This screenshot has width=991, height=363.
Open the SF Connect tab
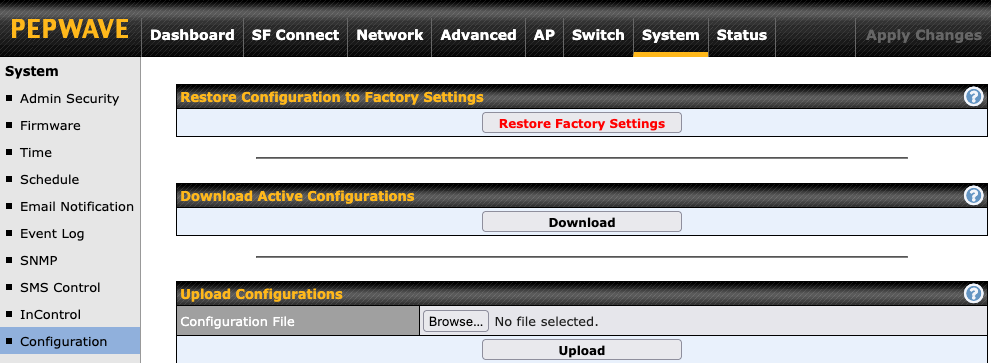(295, 35)
